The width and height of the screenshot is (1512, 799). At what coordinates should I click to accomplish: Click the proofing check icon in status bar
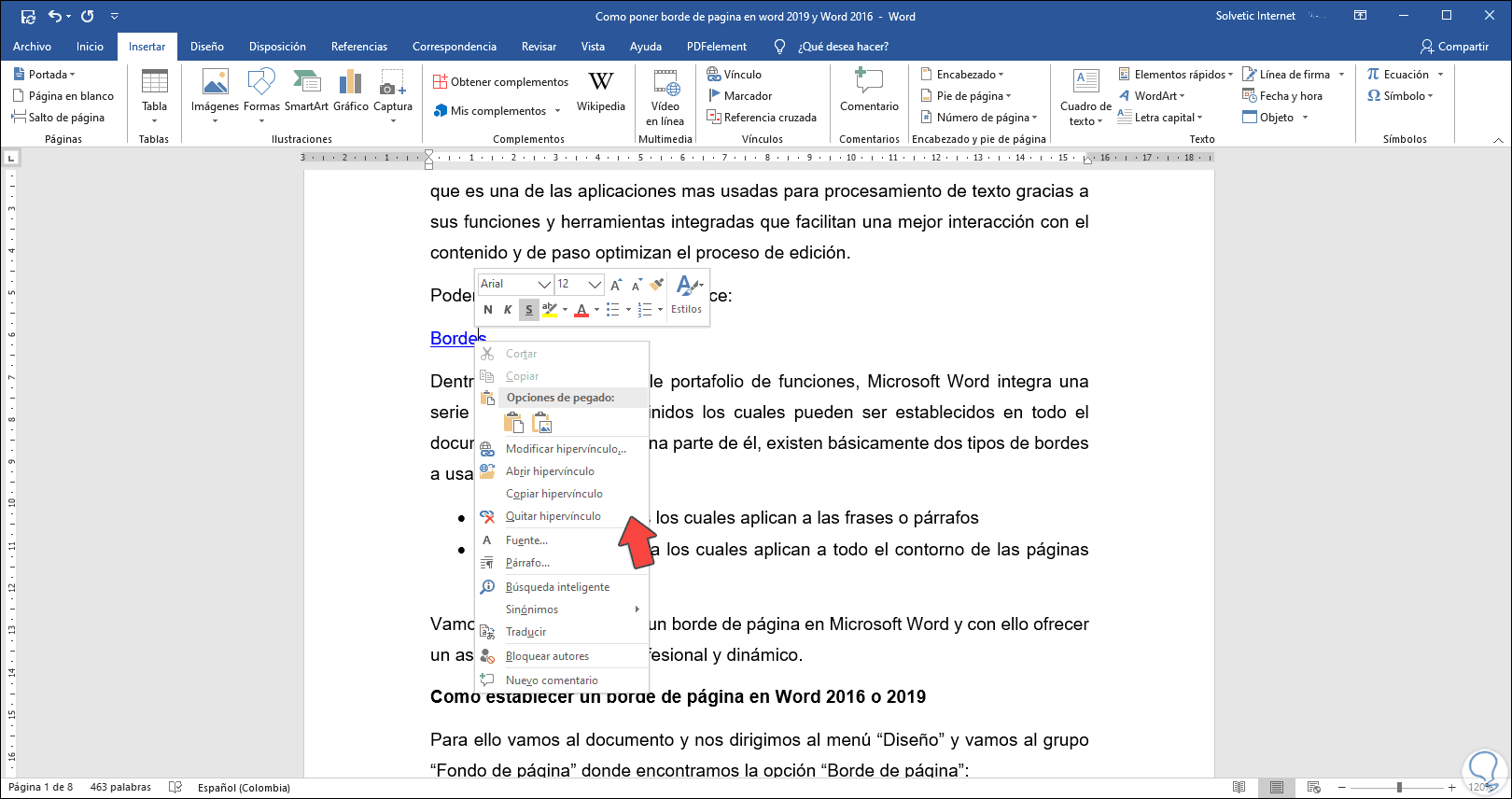175,788
